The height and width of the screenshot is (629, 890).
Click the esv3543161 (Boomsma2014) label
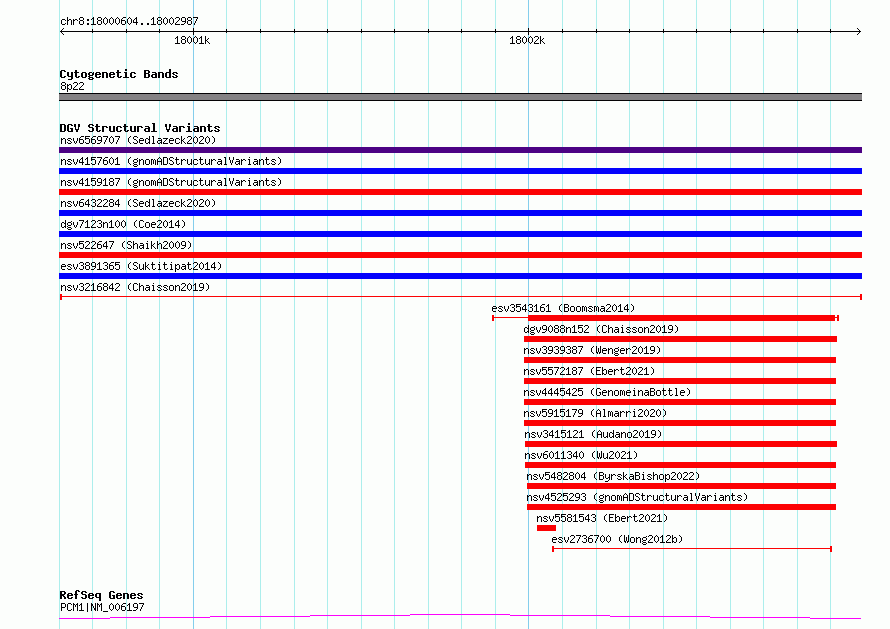click(563, 308)
